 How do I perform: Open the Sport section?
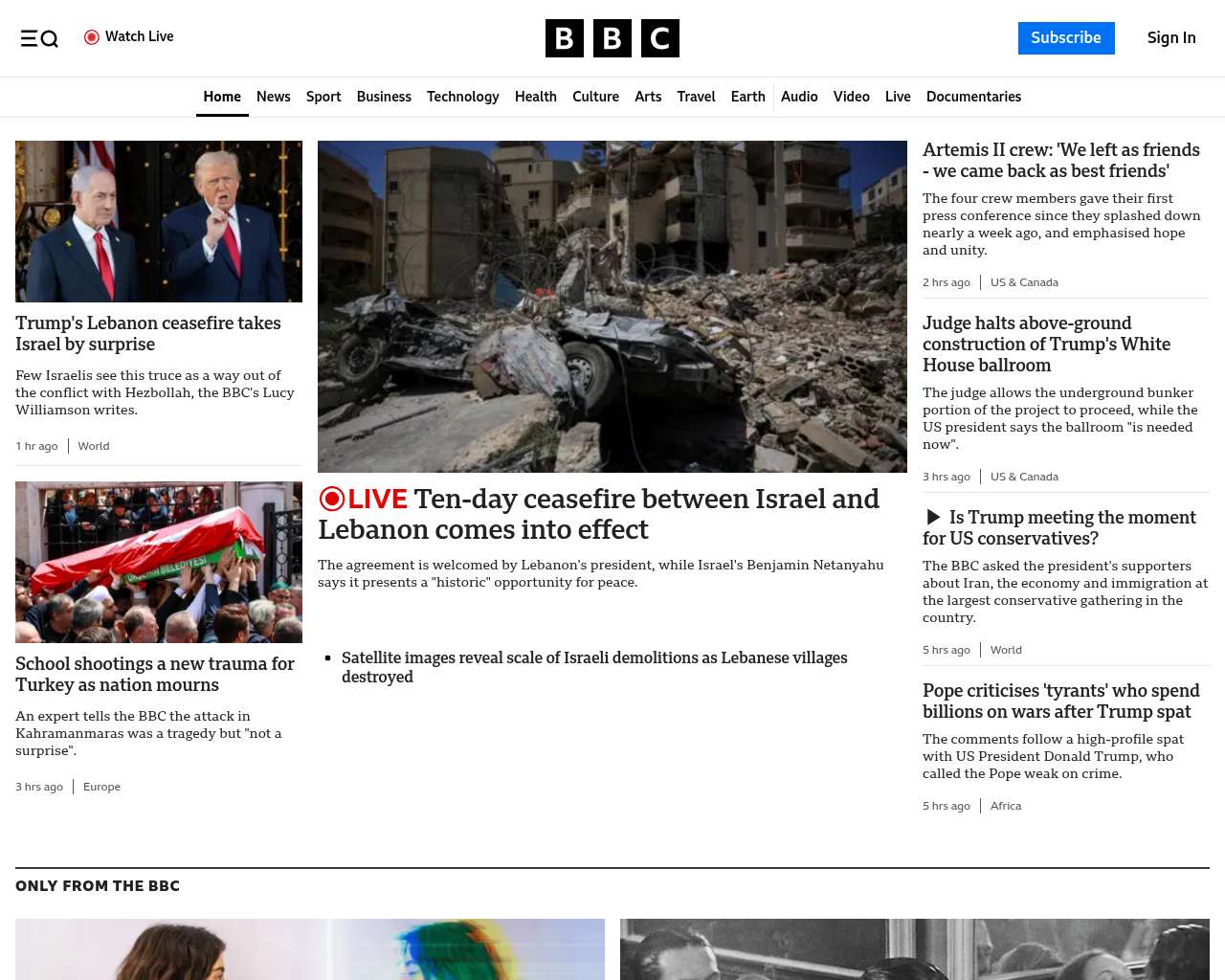pos(323,97)
